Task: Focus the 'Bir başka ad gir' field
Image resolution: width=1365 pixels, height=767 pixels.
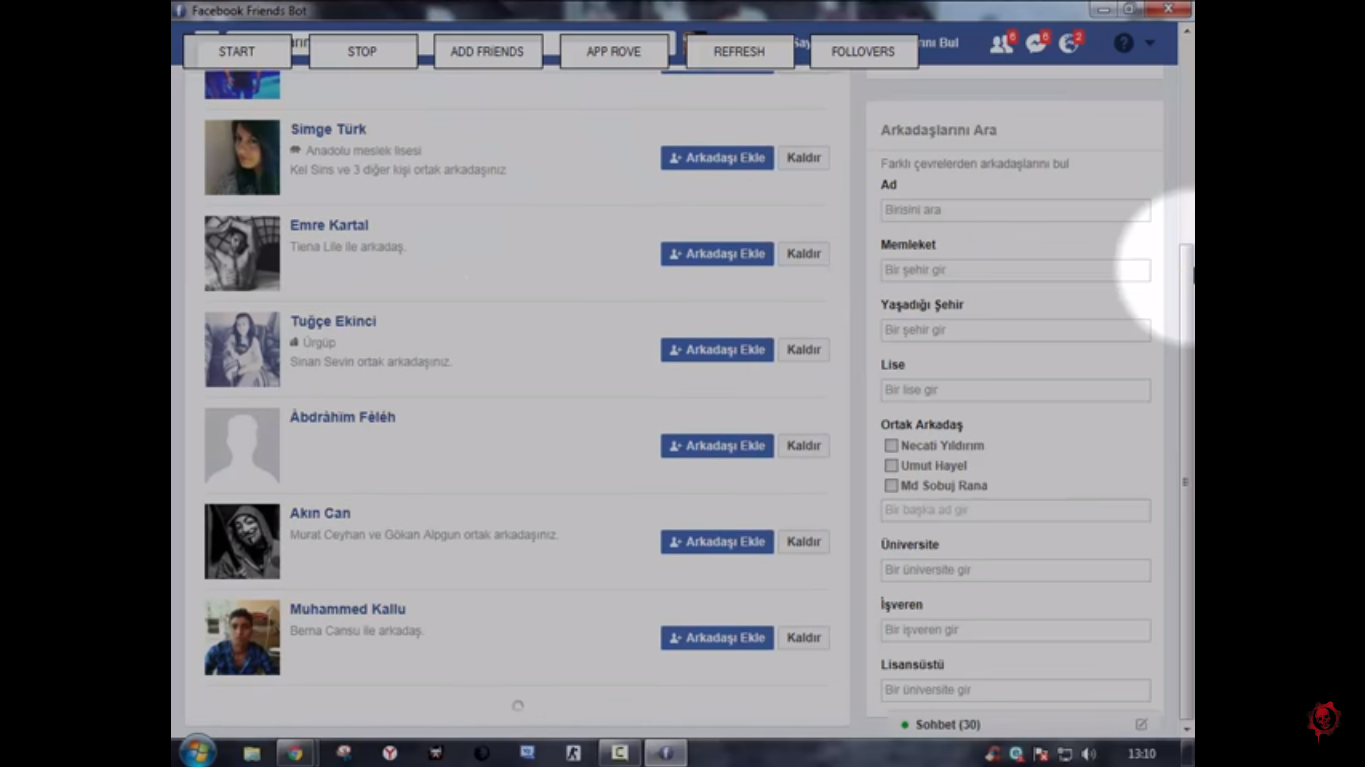Action: pyautogui.click(x=1015, y=510)
